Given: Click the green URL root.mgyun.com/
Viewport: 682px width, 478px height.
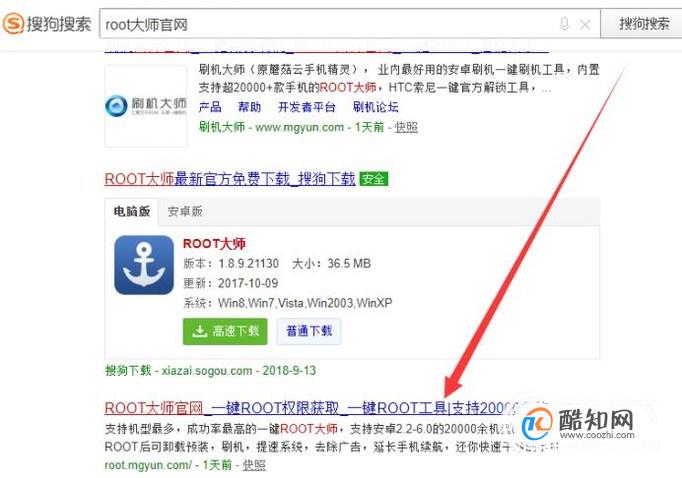Looking at the screenshot, I should click(148, 465).
